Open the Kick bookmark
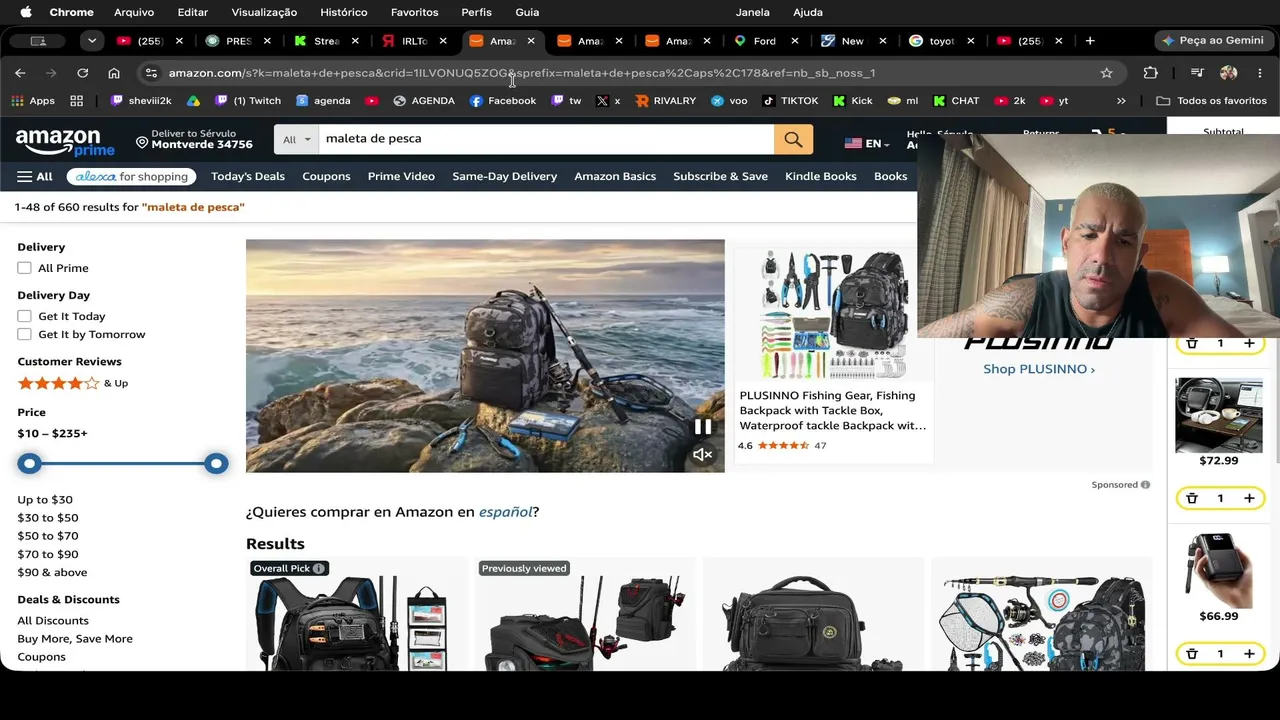The height and width of the screenshot is (720, 1280). pos(852,101)
